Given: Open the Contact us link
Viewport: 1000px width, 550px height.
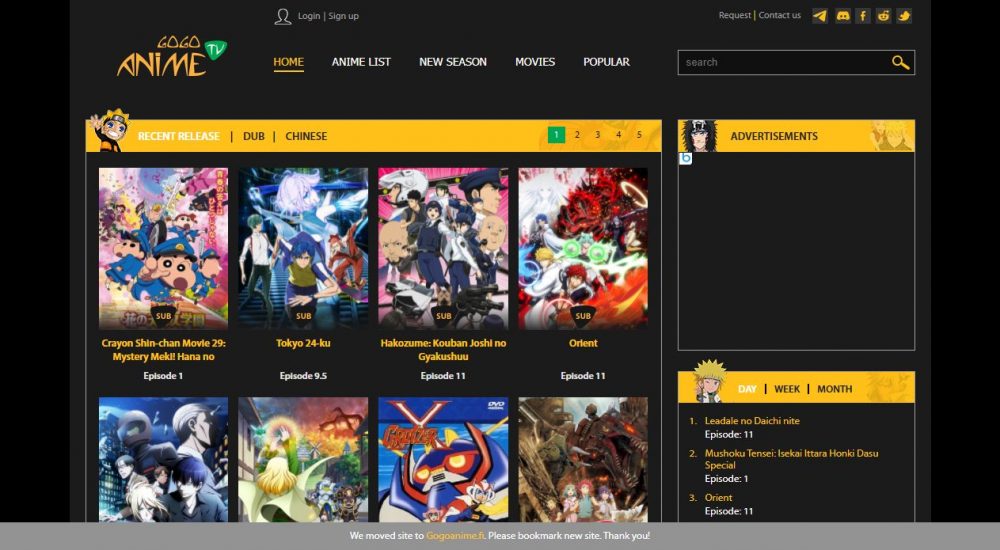Looking at the screenshot, I should [779, 15].
